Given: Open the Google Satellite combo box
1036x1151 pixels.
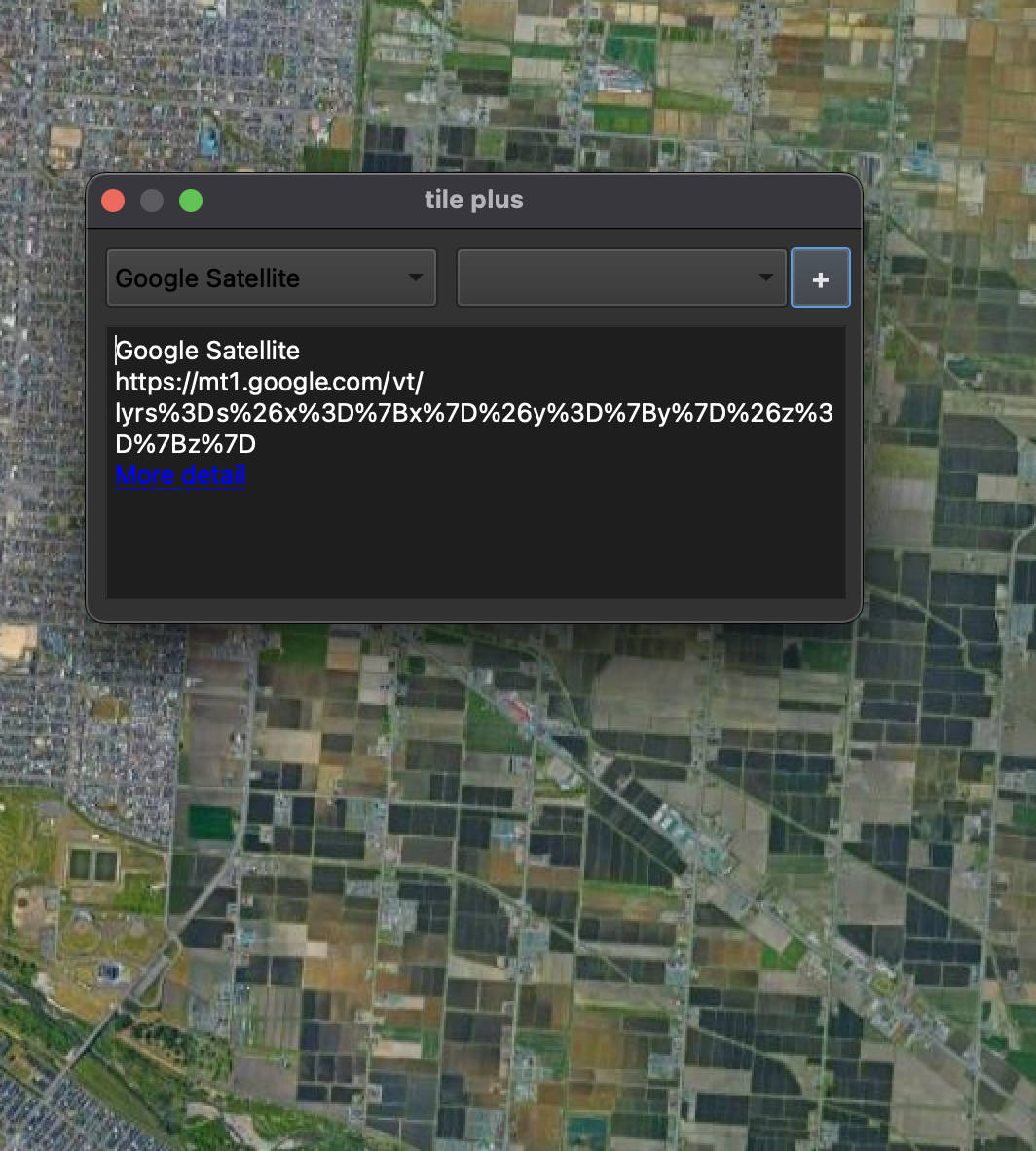Looking at the screenshot, I should click(x=257, y=278).
